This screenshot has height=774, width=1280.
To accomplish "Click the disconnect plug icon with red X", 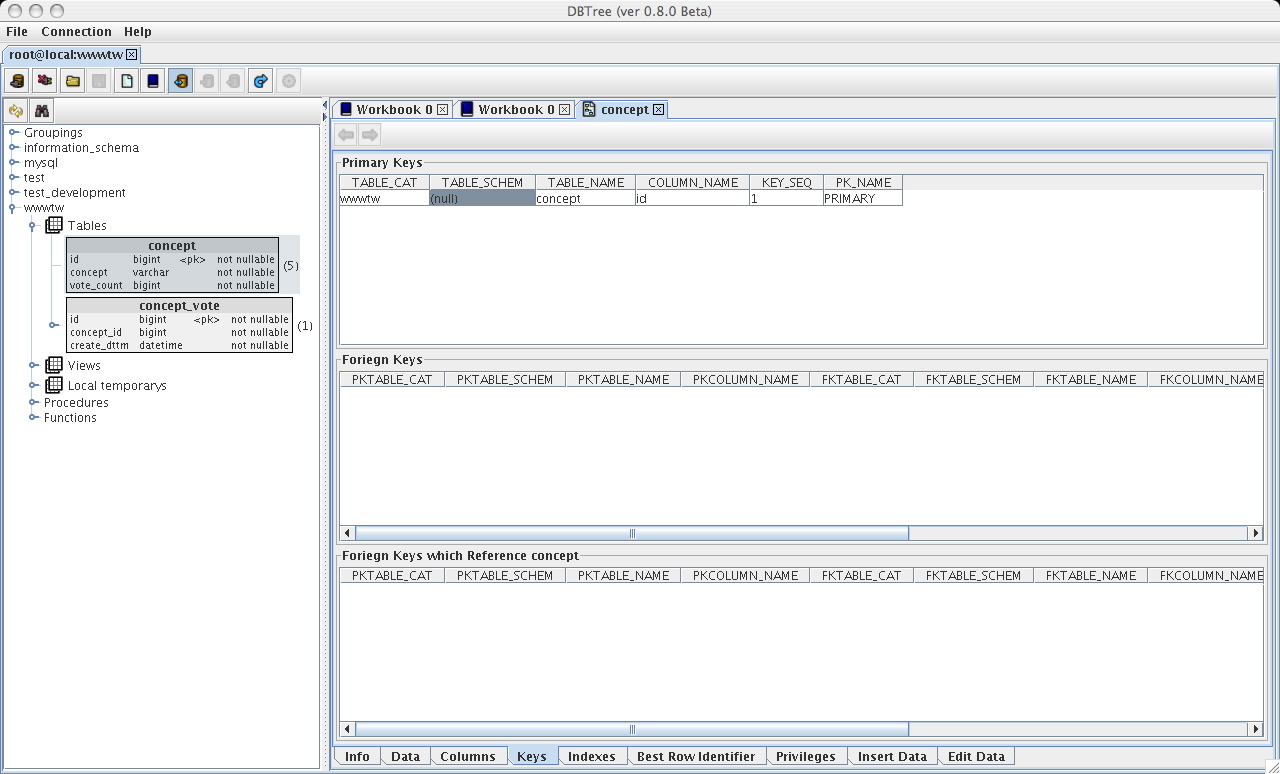I will pyautogui.click(x=45, y=81).
